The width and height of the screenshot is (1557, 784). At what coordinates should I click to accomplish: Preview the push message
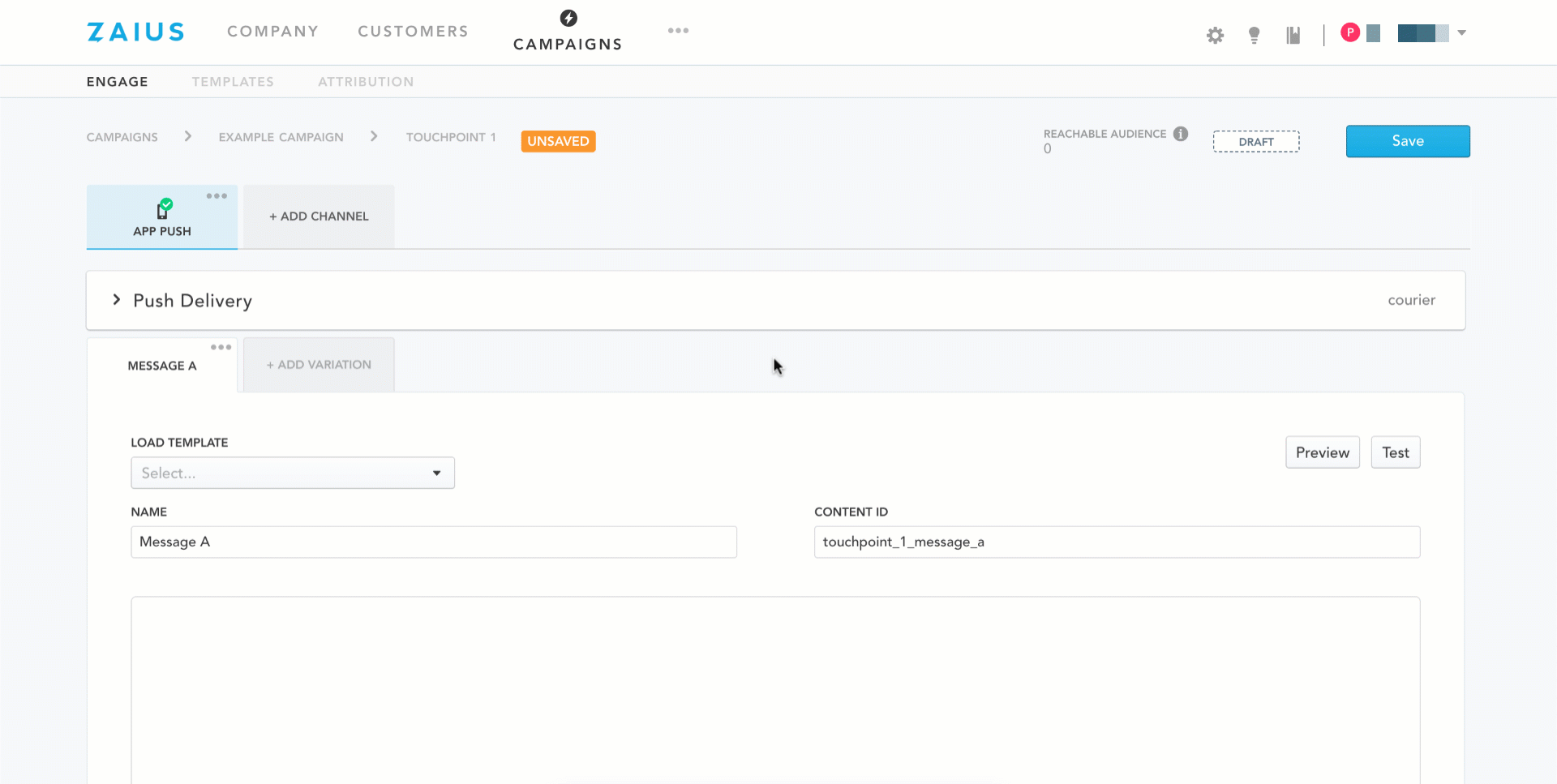pyautogui.click(x=1323, y=452)
